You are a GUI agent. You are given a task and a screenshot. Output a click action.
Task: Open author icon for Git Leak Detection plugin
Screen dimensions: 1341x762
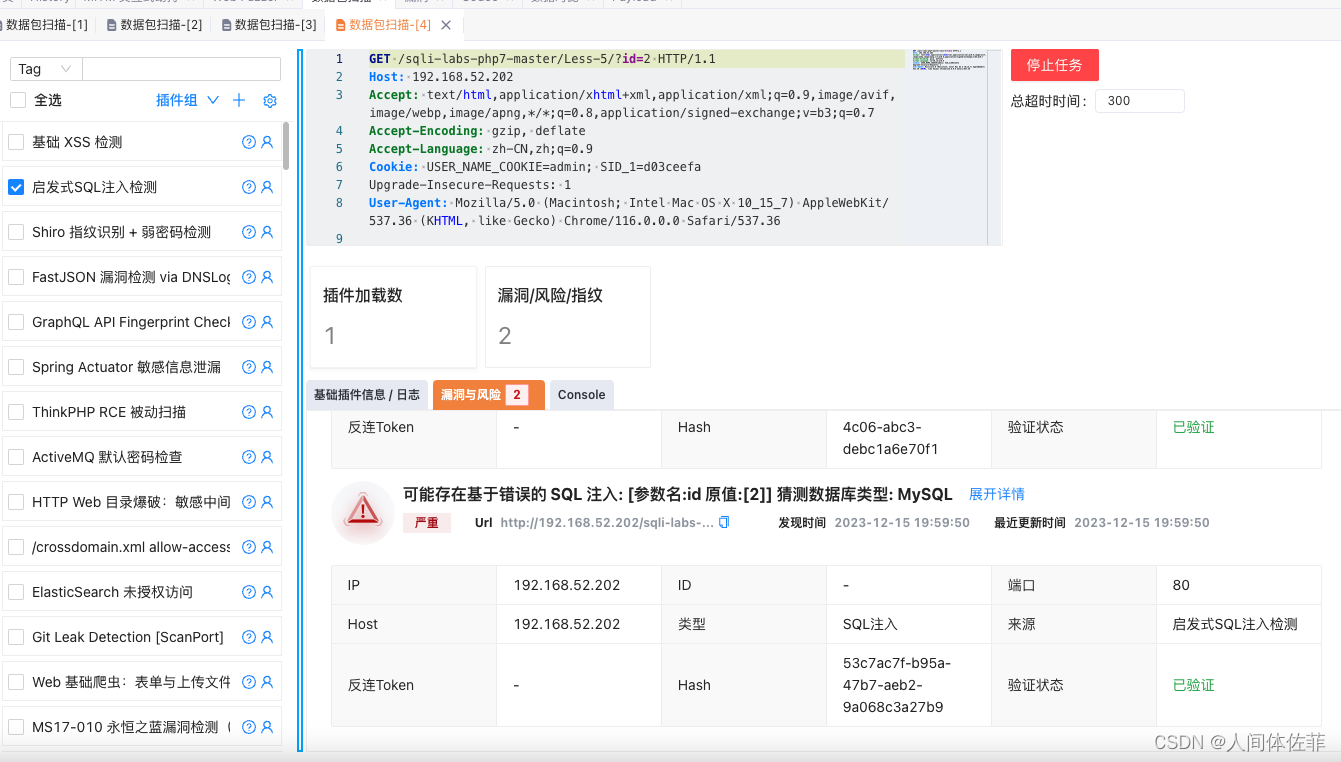pyautogui.click(x=267, y=637)
